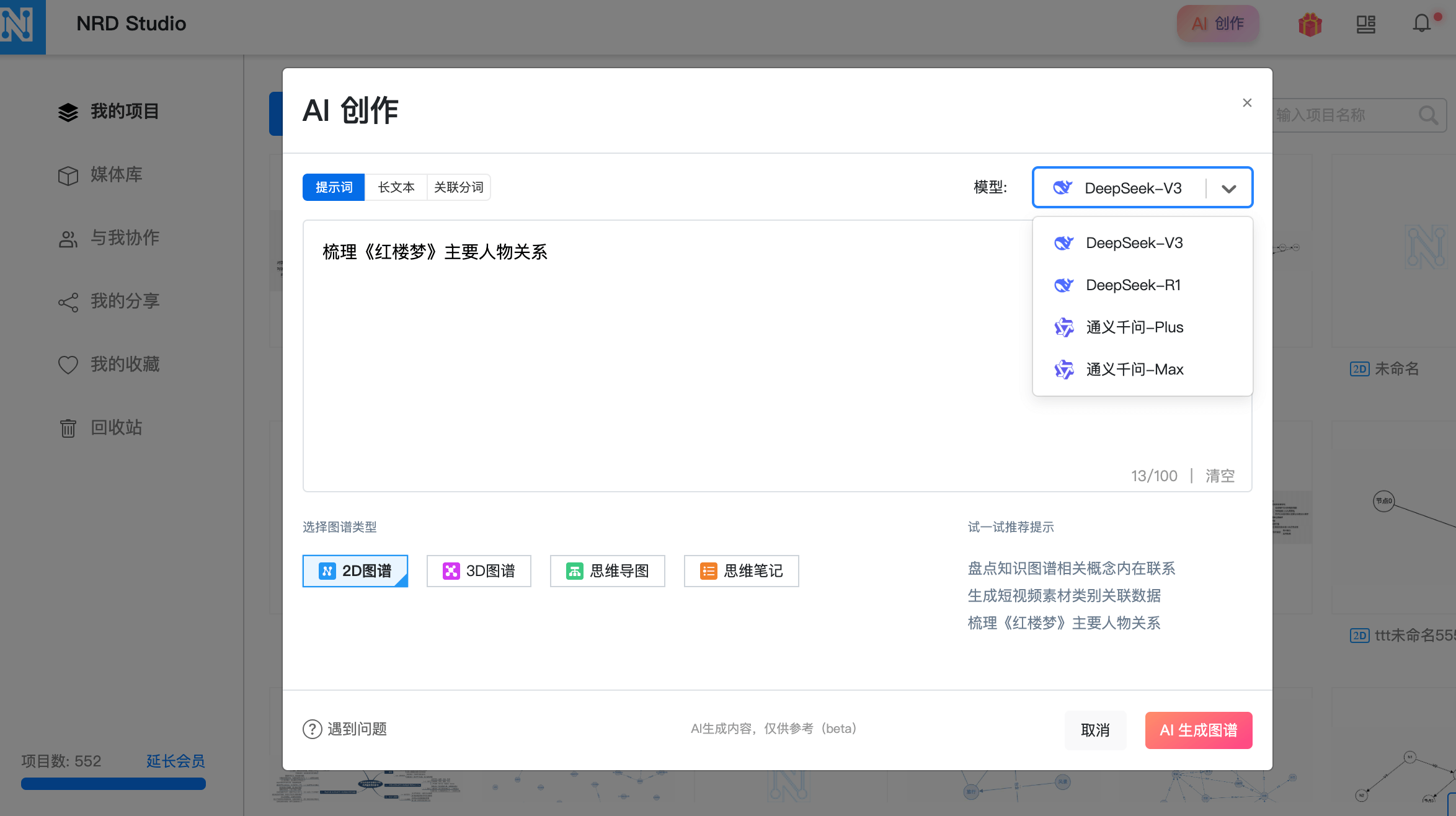Click the 遇到问题 question mark icon
The image size is (1456, 816).
(312, 729)
